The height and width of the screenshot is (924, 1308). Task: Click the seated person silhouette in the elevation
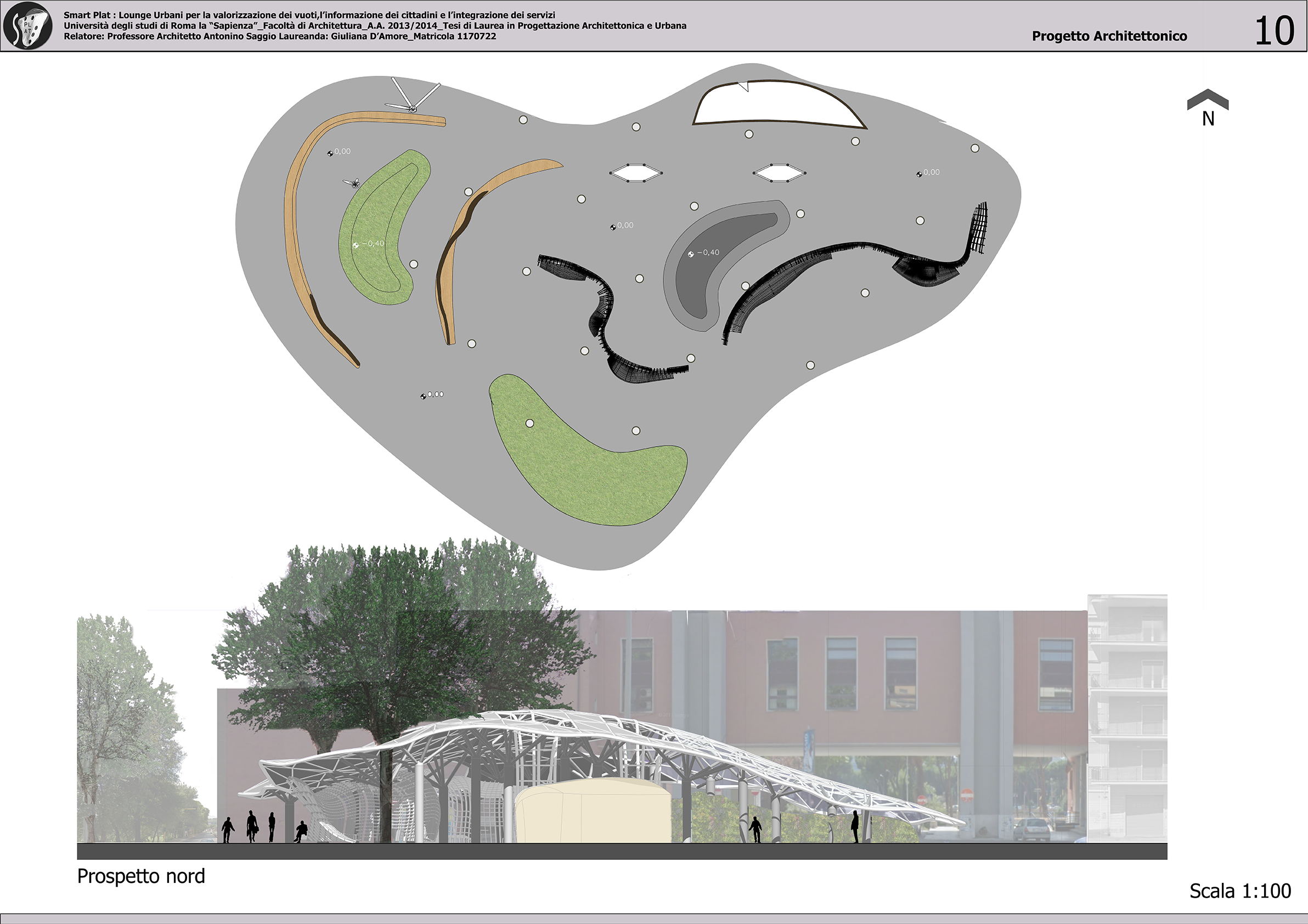coord(300,832)
